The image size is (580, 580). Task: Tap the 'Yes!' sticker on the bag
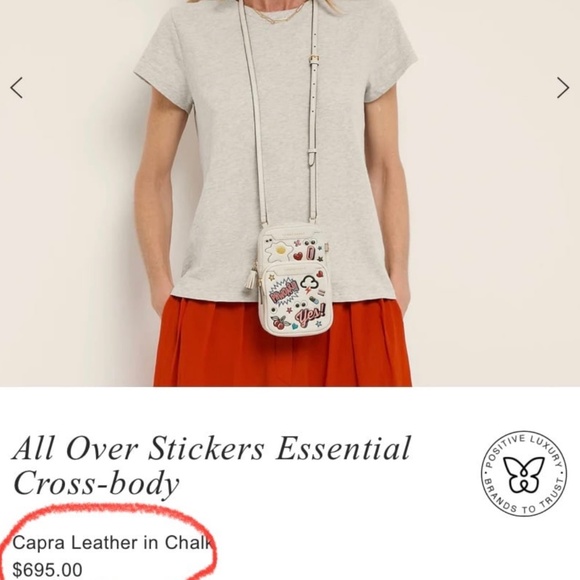coord(310,315)
